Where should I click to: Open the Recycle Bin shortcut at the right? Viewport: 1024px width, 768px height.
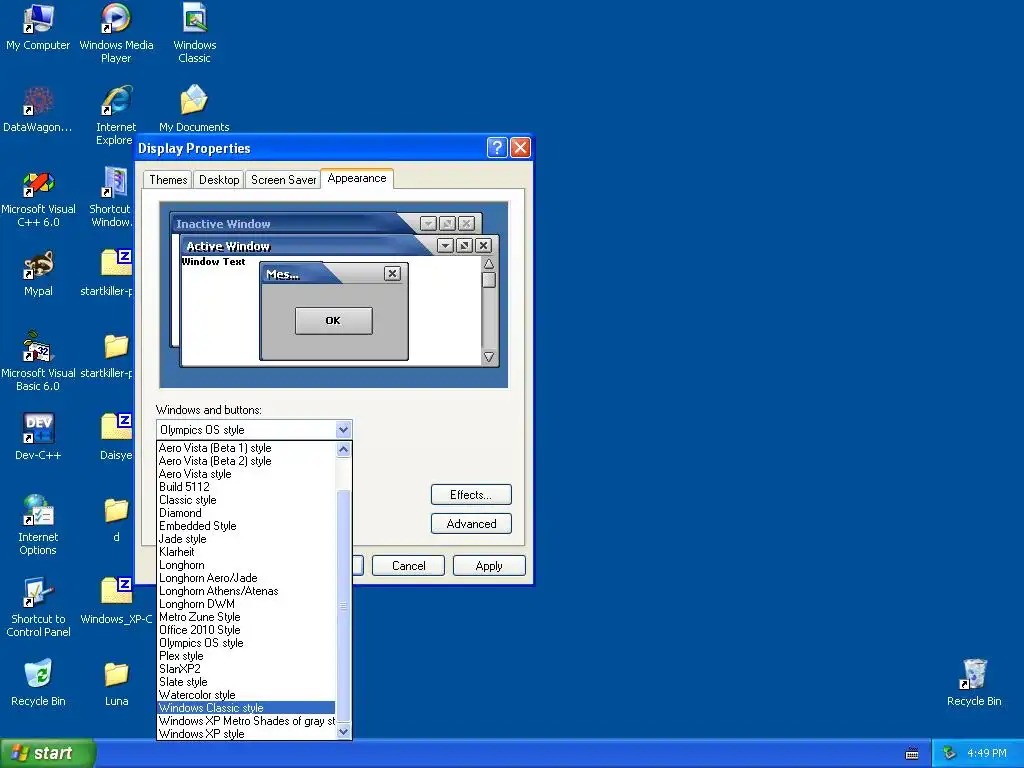pos(974,682)
